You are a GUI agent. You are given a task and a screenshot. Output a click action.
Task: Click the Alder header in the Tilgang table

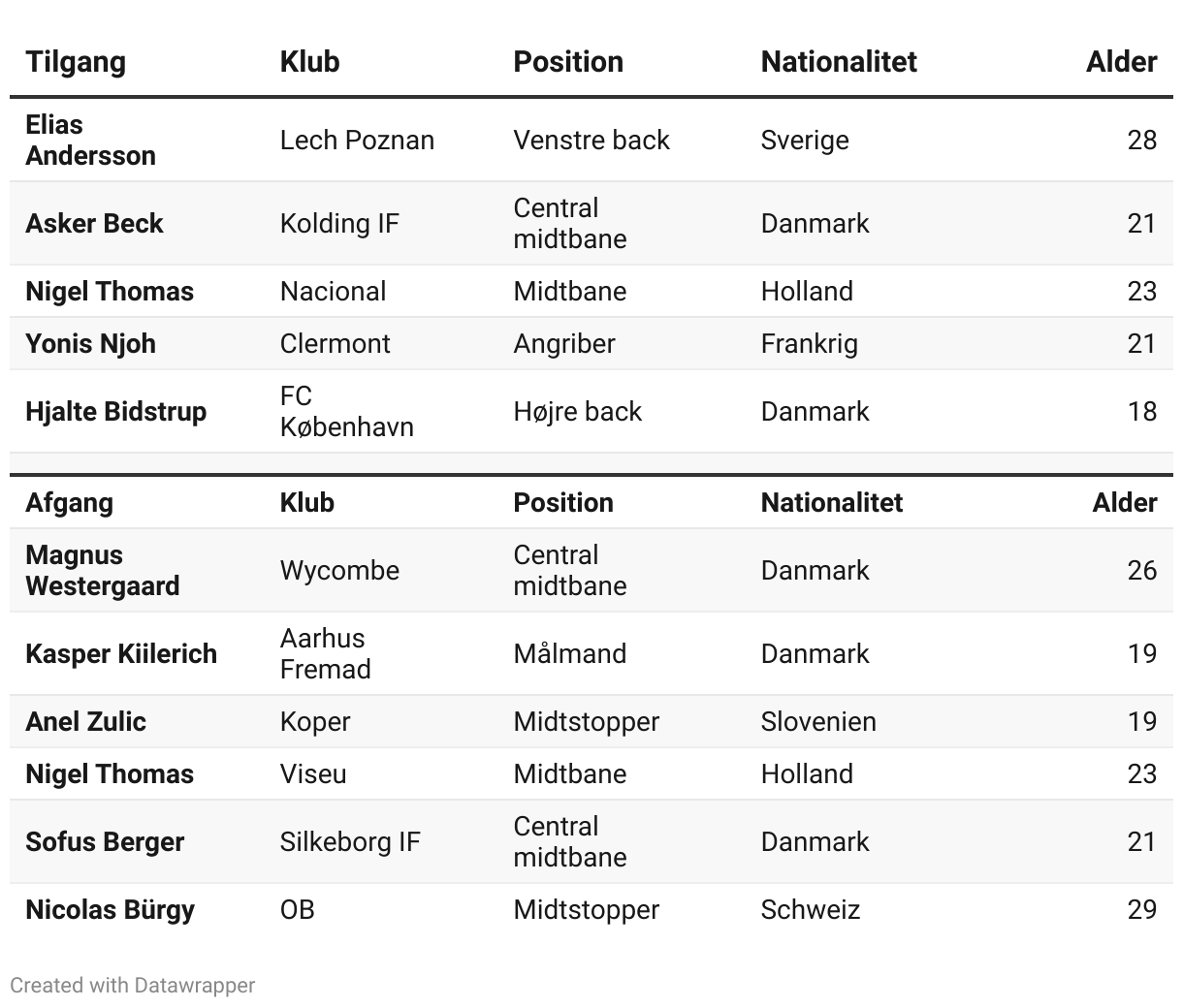pos(1121,62)
